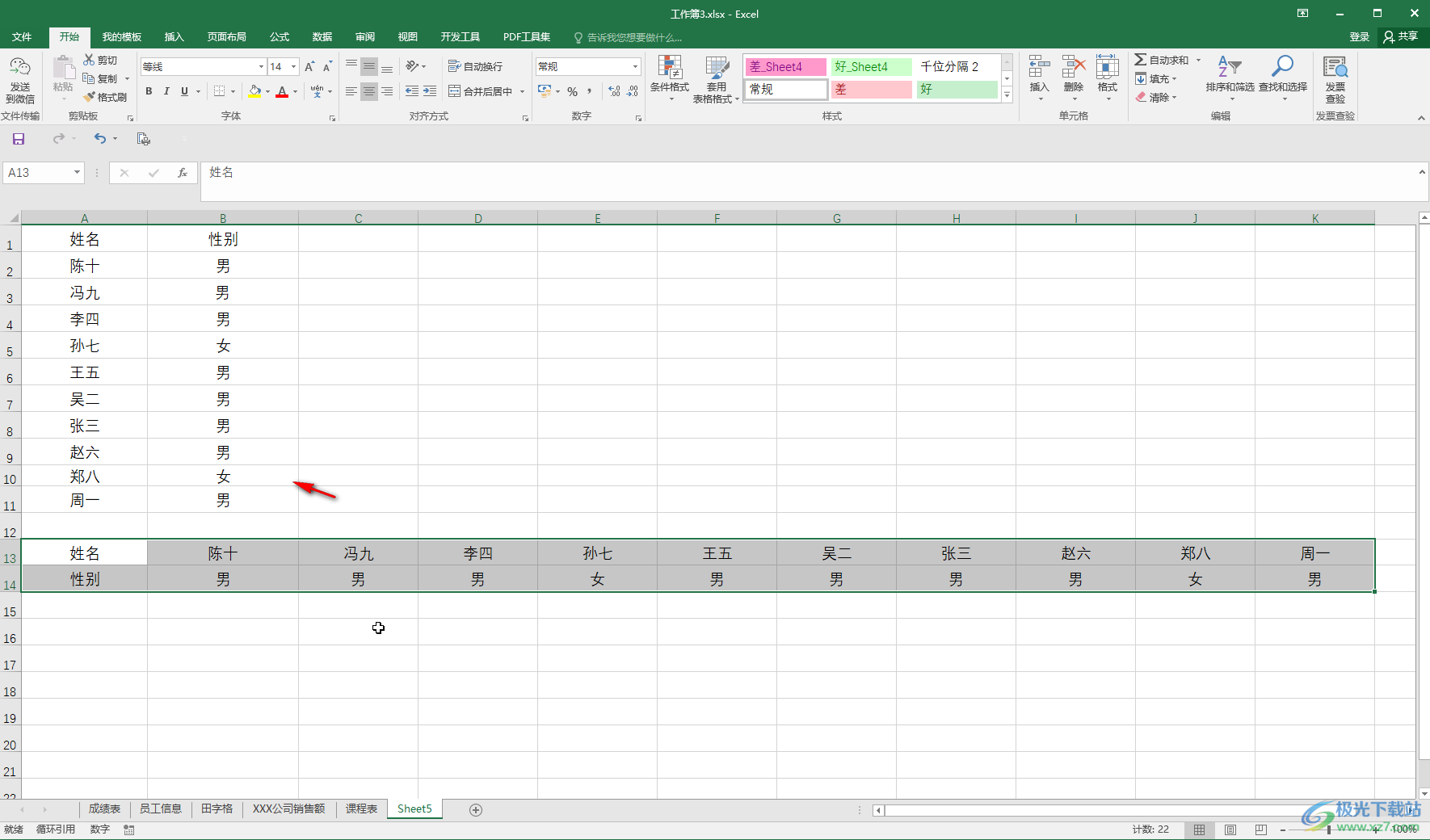Apply the yellow fill color bucket

[255, 91]
